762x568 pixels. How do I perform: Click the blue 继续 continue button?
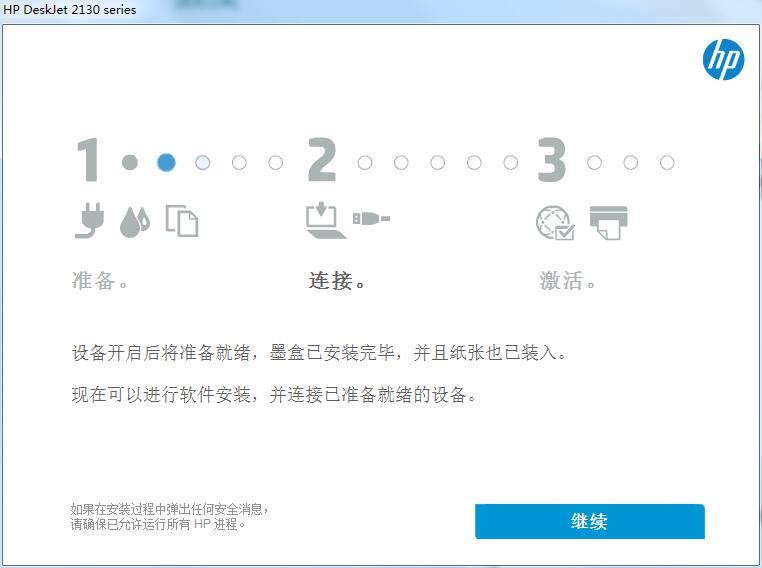(589, 521)
